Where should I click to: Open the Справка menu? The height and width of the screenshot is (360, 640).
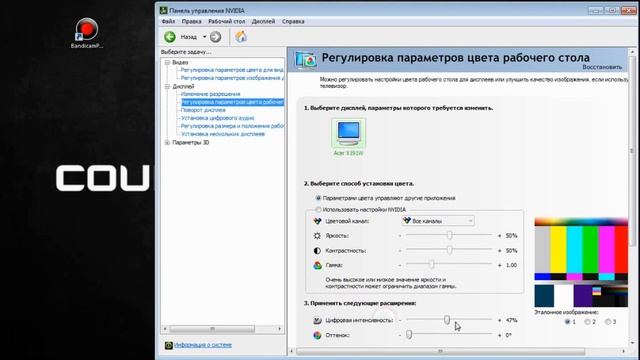point(293,21)
